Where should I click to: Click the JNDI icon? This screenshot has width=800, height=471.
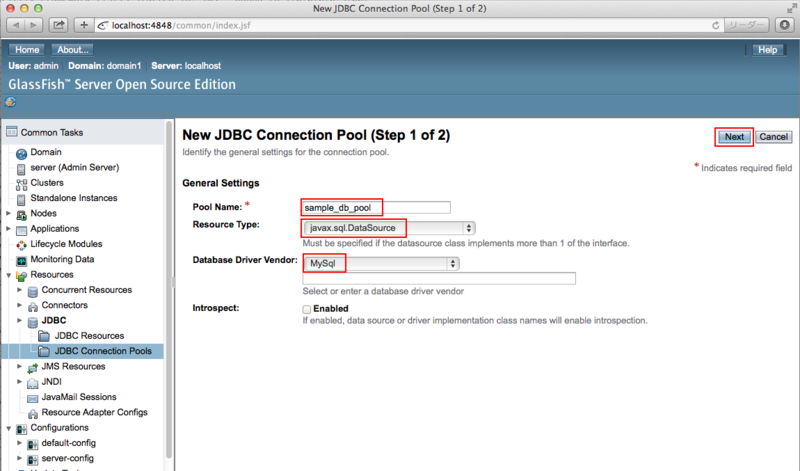(x=33, y=383)
